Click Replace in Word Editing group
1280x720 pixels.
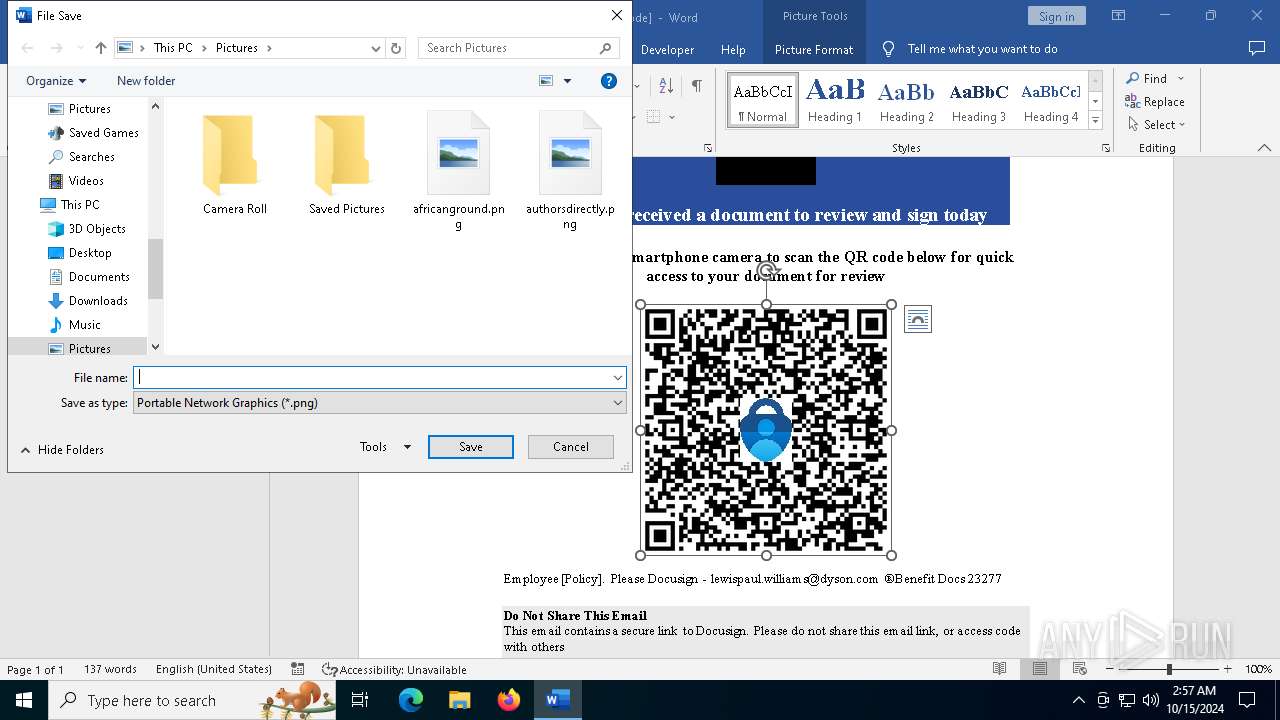coord(1155,102)
